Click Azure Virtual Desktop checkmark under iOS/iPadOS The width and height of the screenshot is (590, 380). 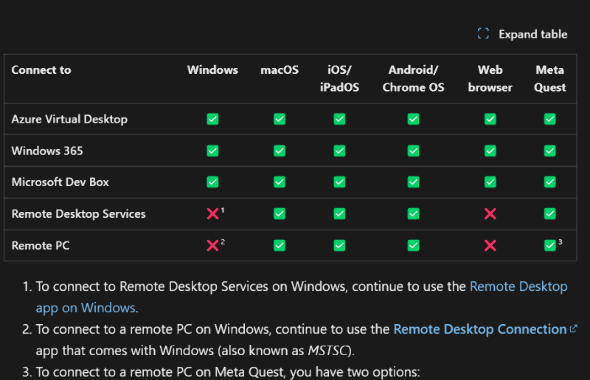[339, 119]
